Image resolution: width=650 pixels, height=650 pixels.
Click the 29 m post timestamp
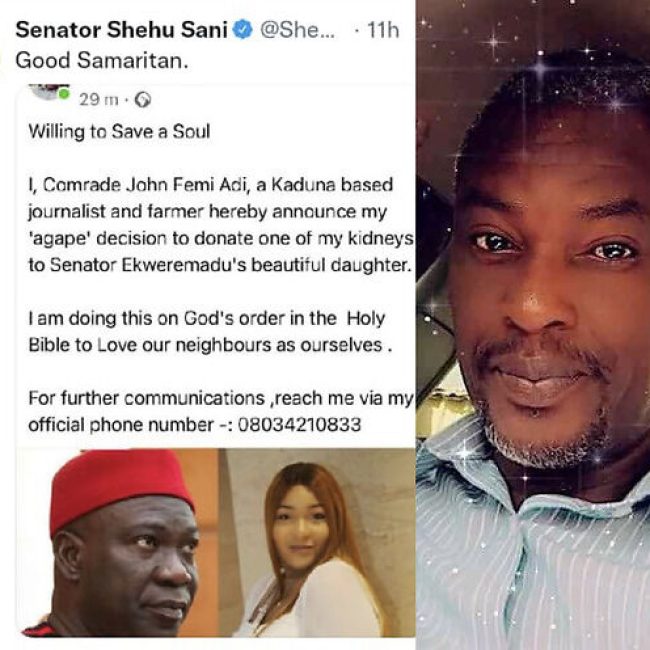pyautogui.click(x=99, y=100)
